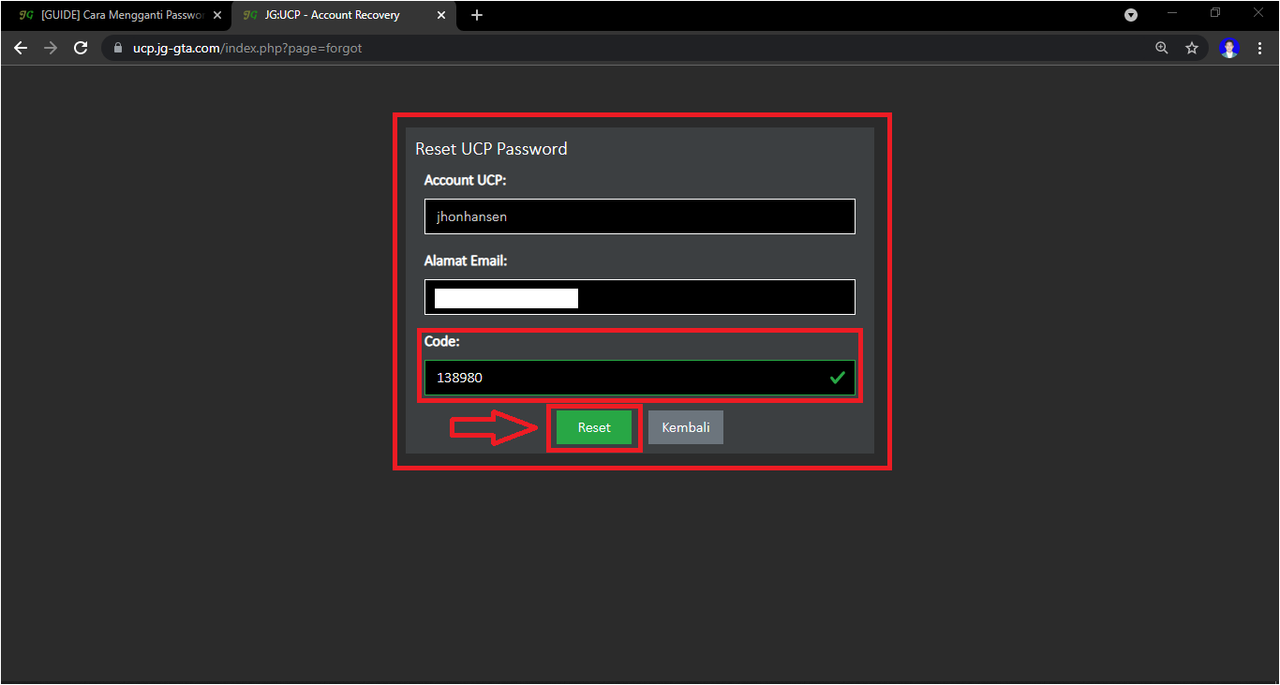
Task: Click the green checkmark in Code field
Action: pyautogui.click(x=838, y=378)
